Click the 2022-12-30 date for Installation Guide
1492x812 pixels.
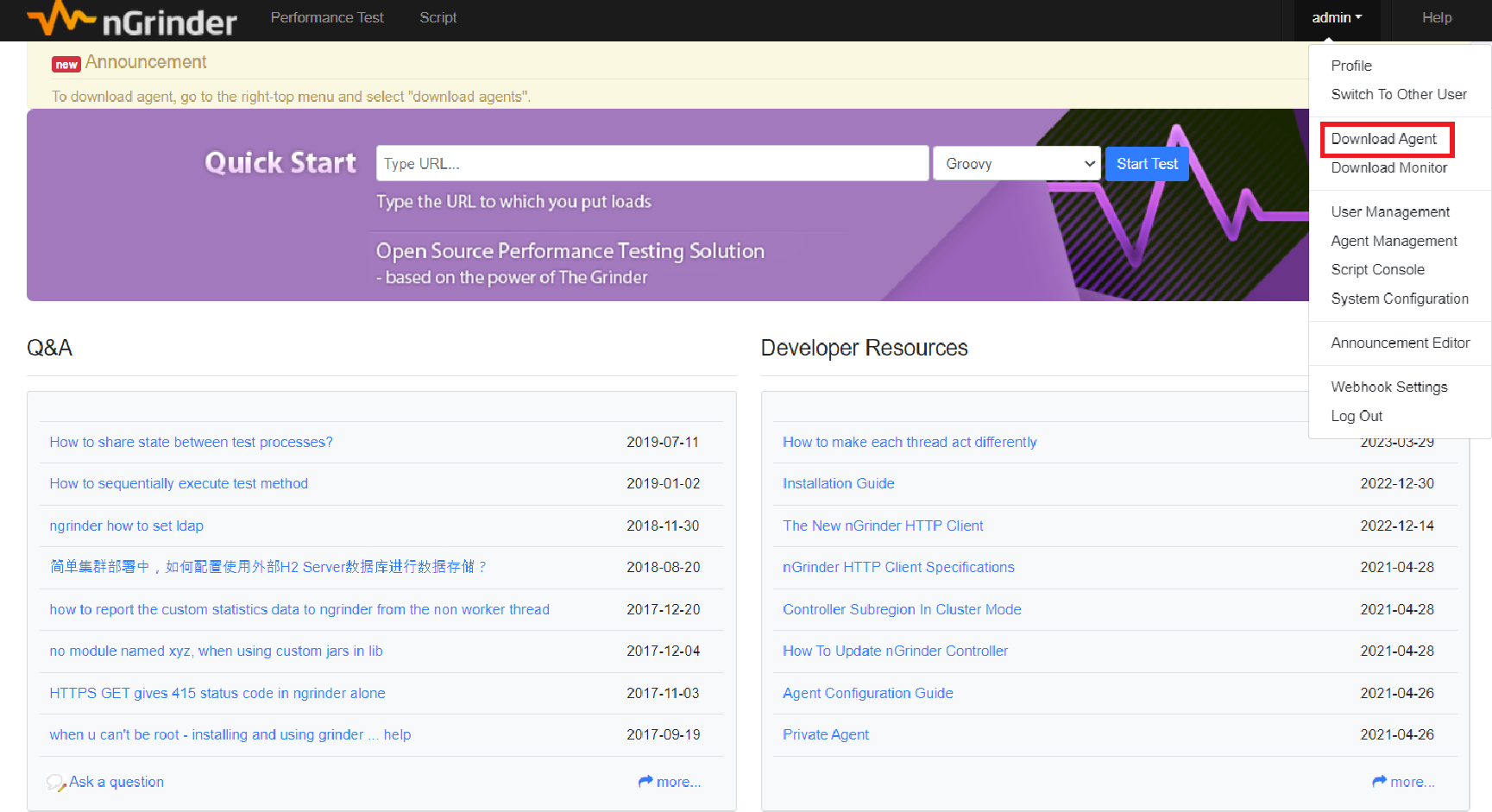[x=1397, y=483]
